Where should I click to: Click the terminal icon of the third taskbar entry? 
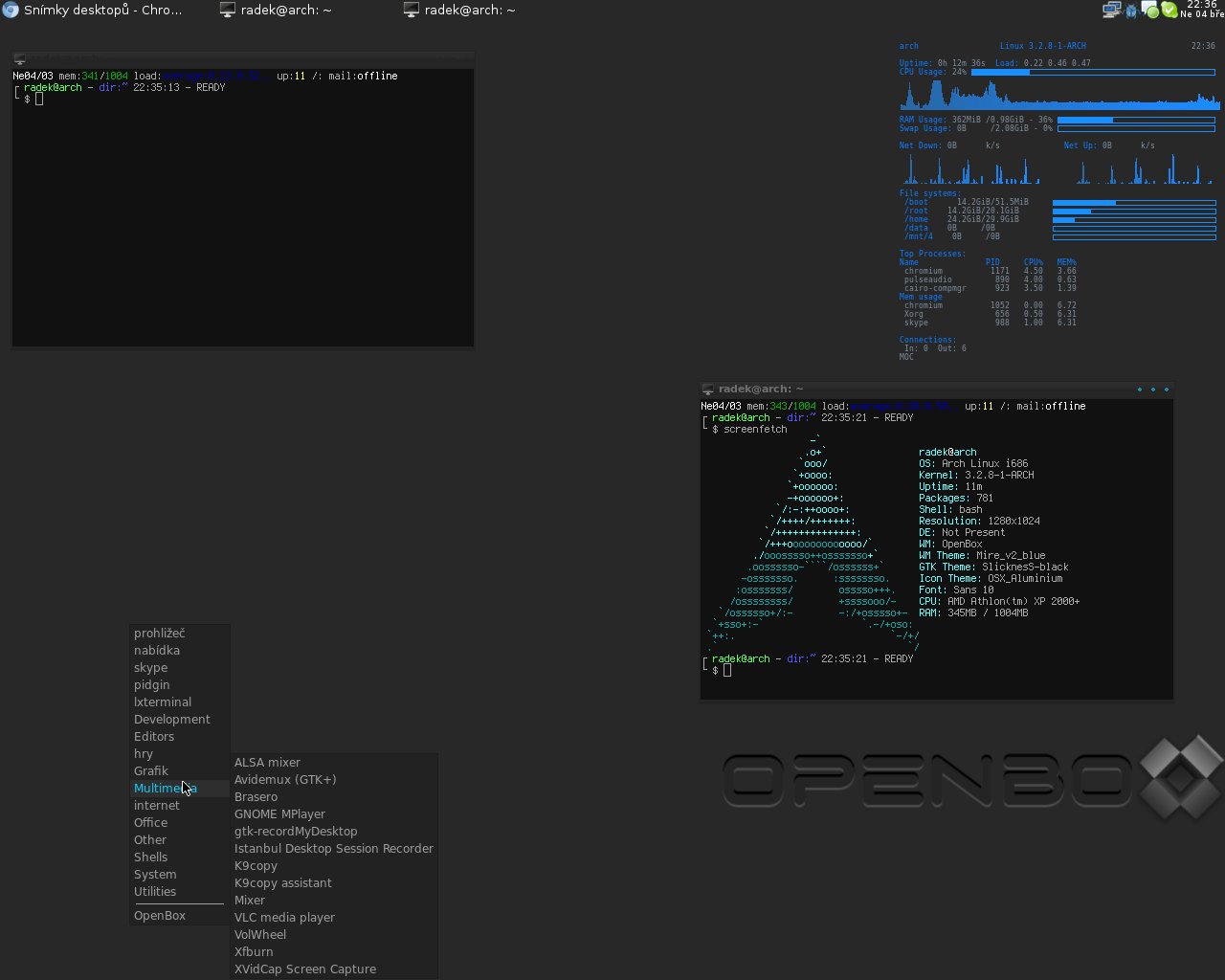[412, 10]
